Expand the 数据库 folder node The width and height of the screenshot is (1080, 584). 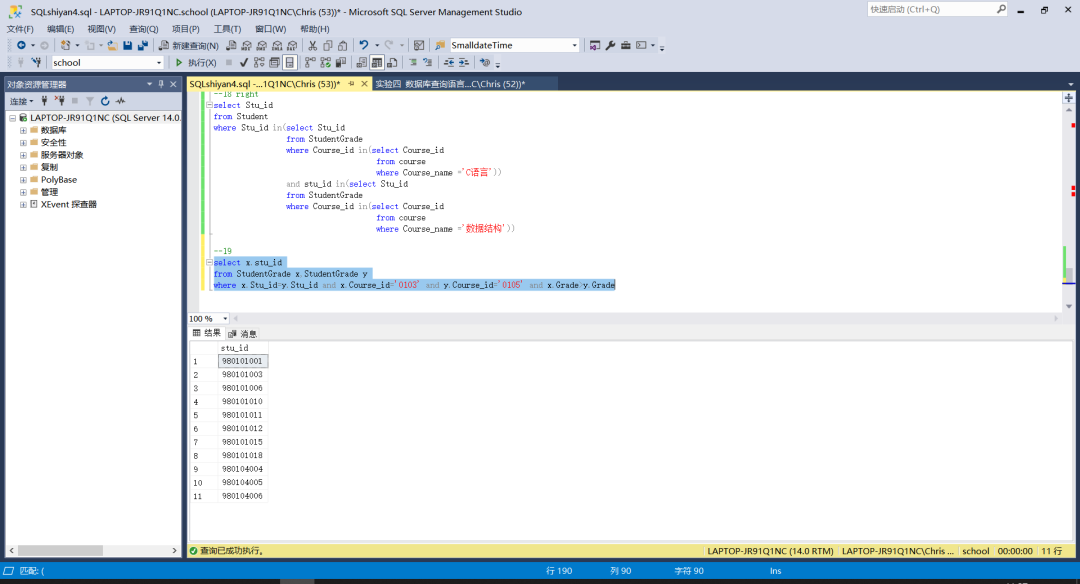pos(23,130)
